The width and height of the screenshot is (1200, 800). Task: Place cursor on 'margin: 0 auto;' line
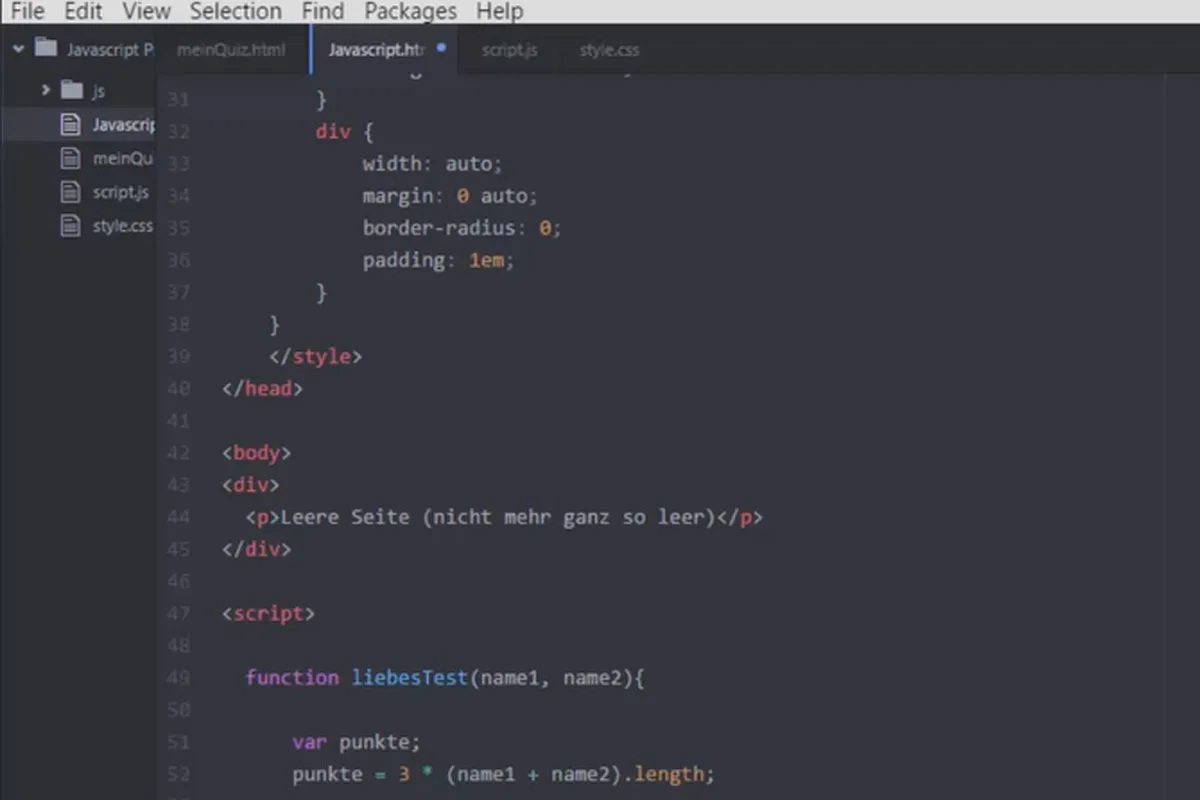(450, 195)
